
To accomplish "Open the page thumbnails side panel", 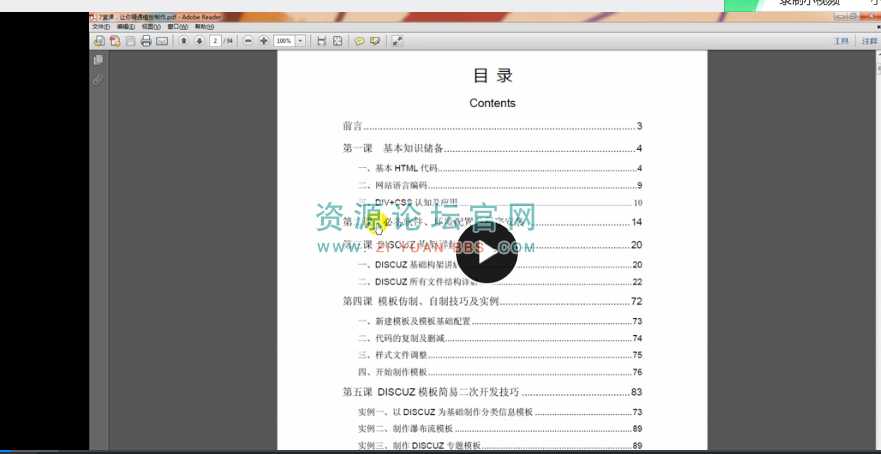I will tap(98, 60).
